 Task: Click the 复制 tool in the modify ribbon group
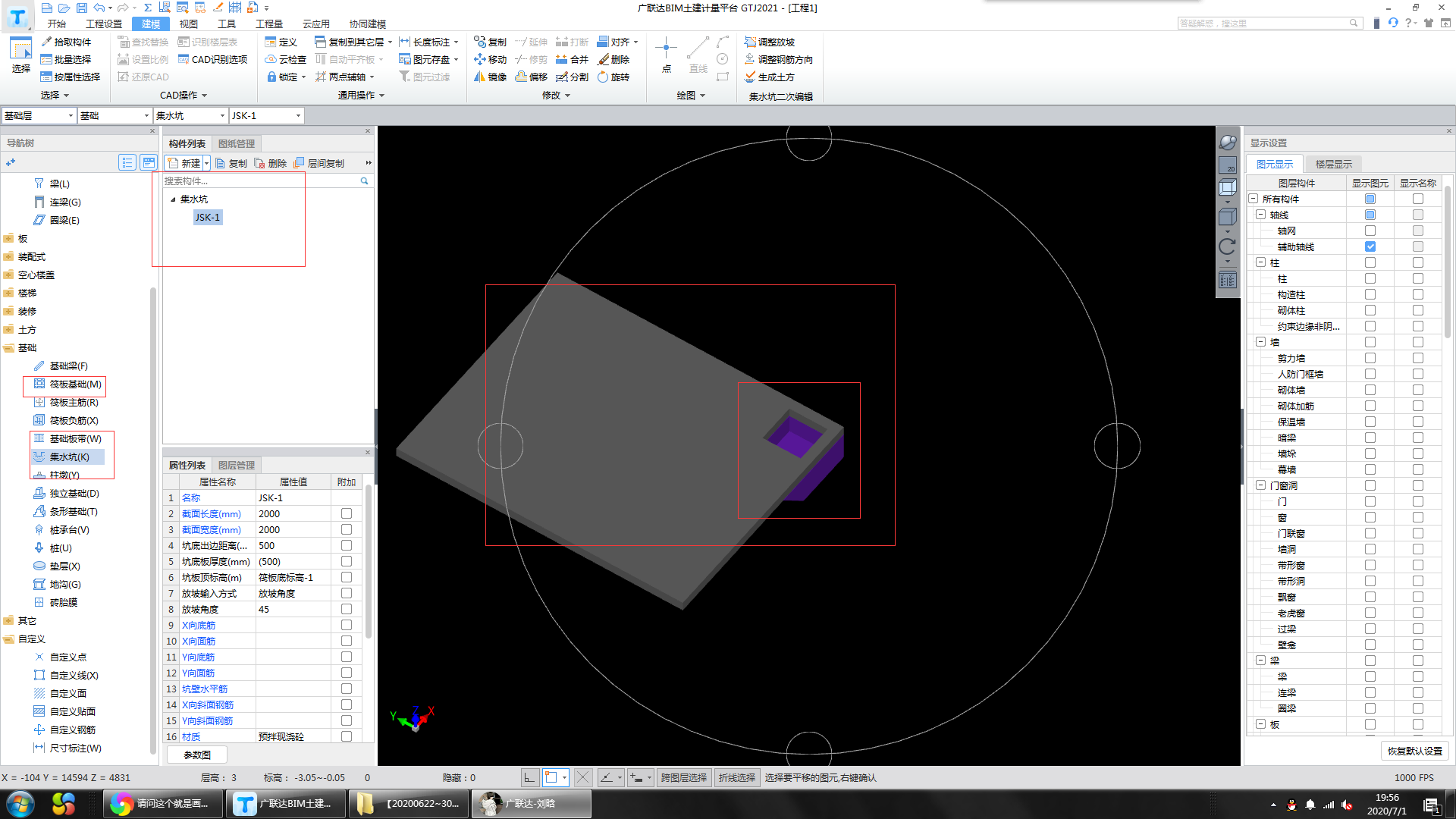(x=490, y=42)
